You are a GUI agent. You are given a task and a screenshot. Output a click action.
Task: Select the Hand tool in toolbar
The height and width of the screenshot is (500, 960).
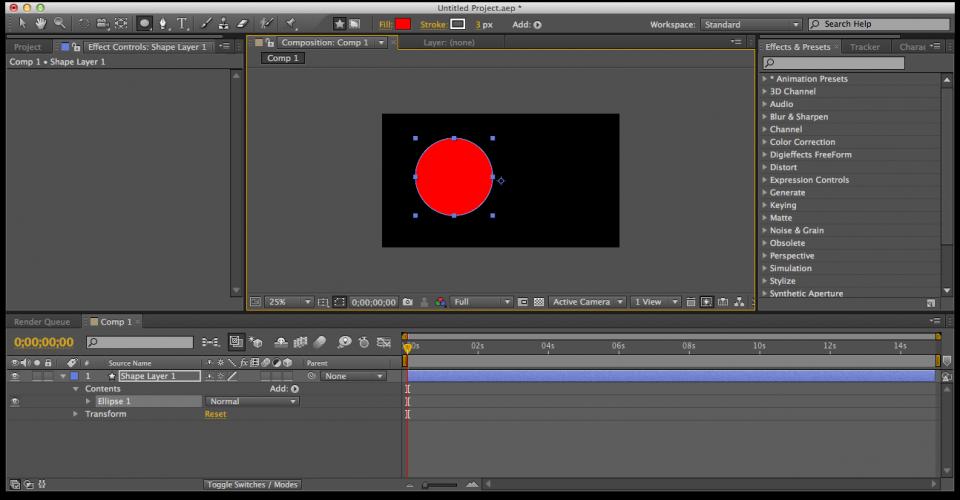41,23
